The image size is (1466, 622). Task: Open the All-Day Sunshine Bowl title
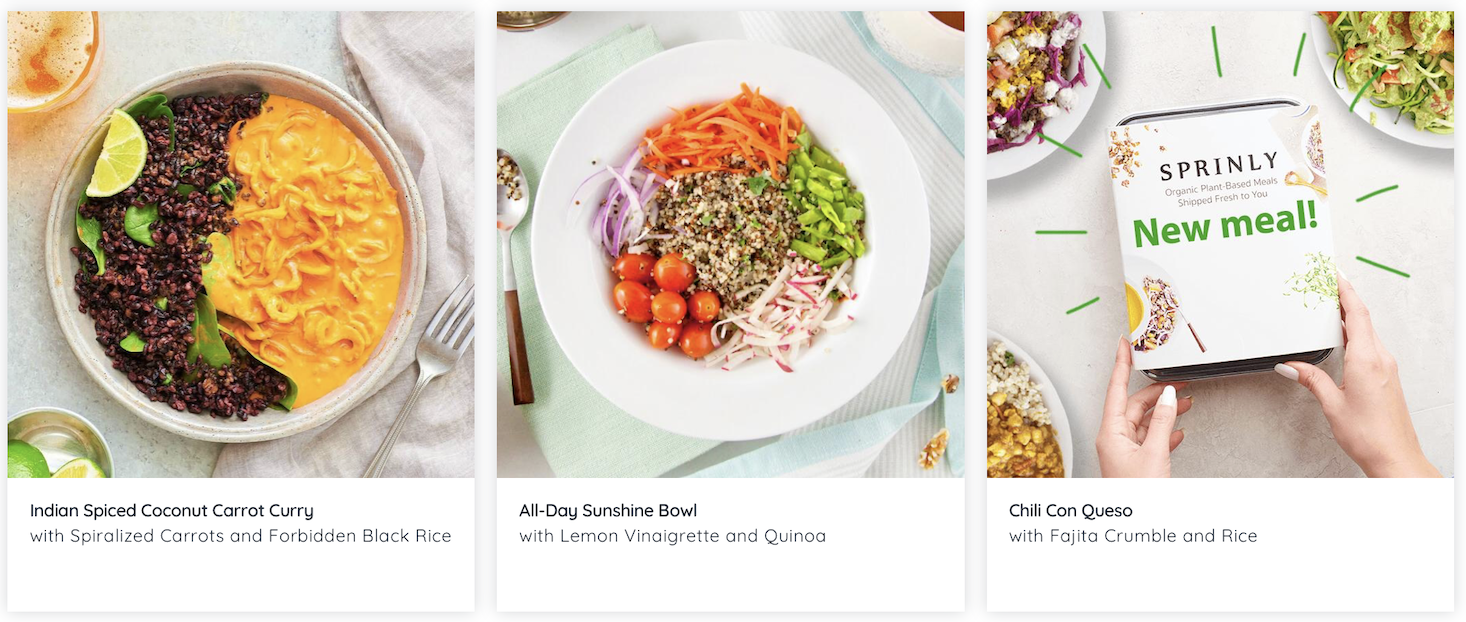[608, 511]
